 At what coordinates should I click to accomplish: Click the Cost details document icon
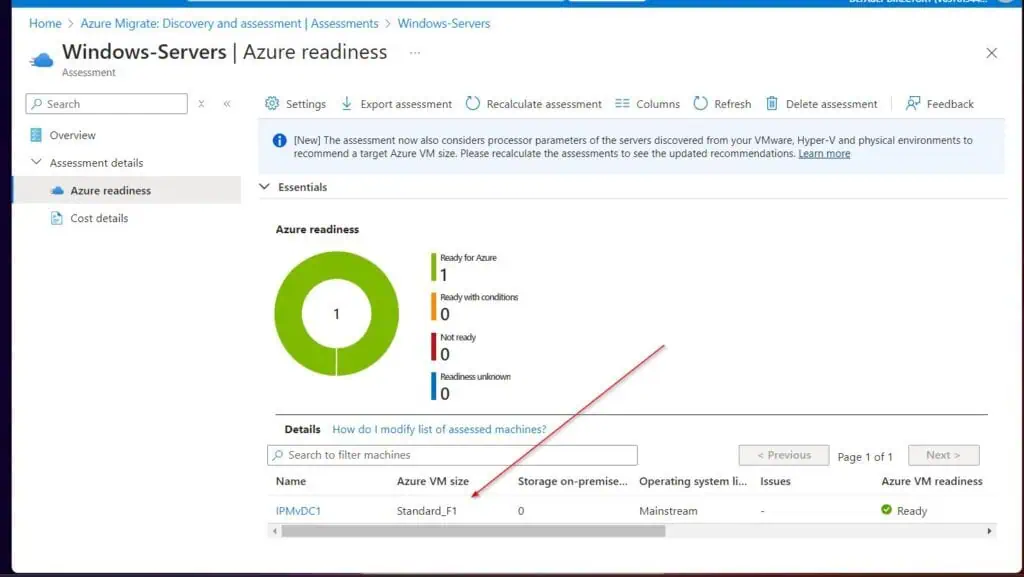(x=57, y=218)
